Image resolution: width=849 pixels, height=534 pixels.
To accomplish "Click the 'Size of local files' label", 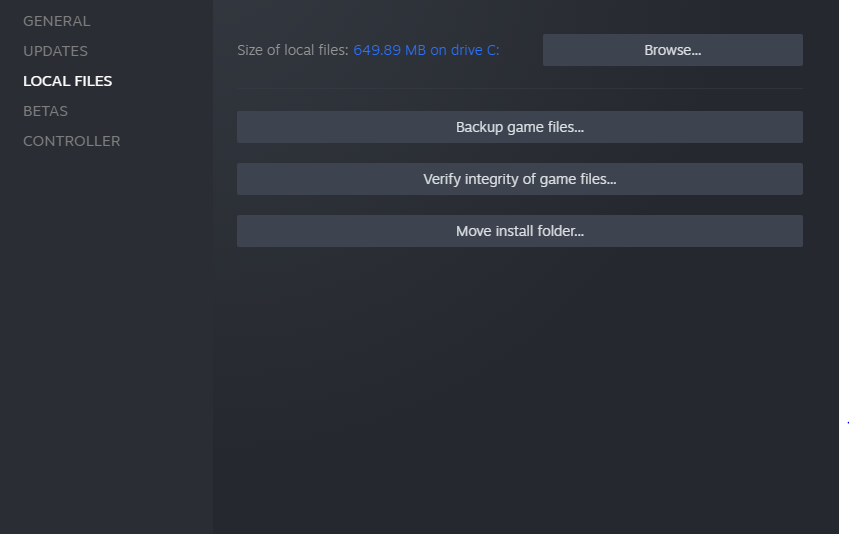I will click(293, 50).
